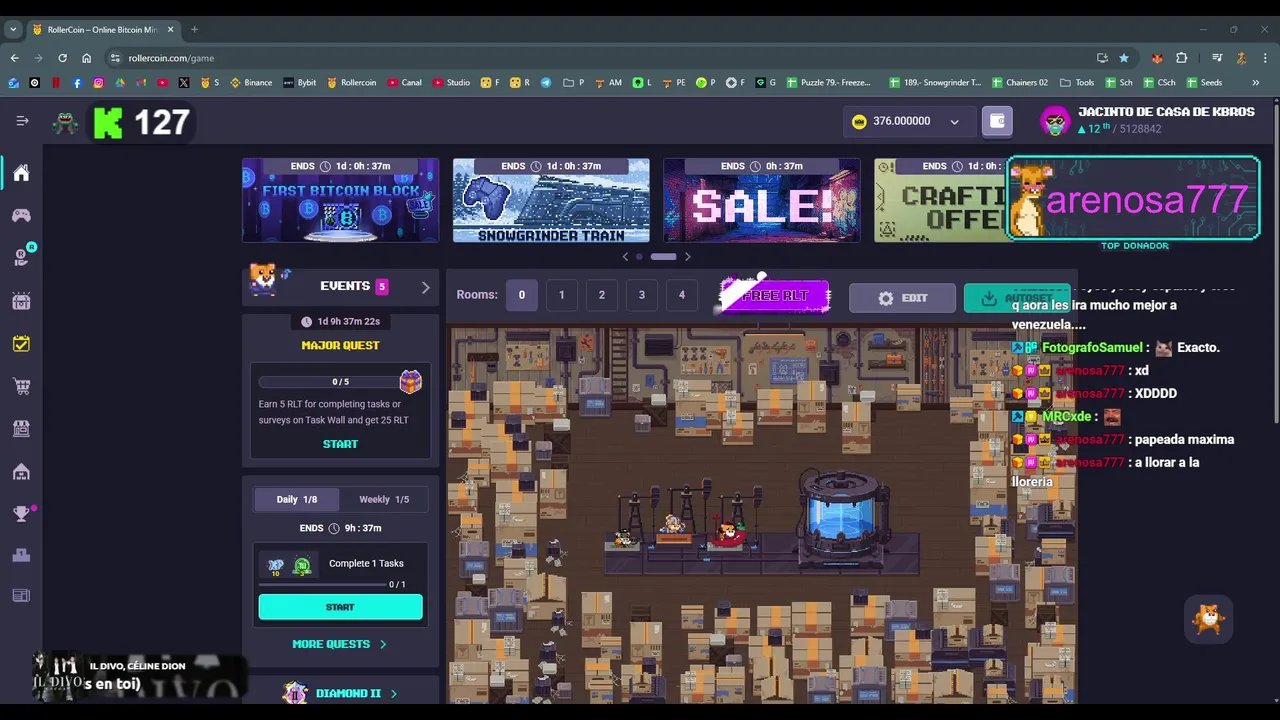The width and height of the screenshot is (1280, 720).
Task: Open the Rollercoin bookmark
Action: [x=351, y=83]
